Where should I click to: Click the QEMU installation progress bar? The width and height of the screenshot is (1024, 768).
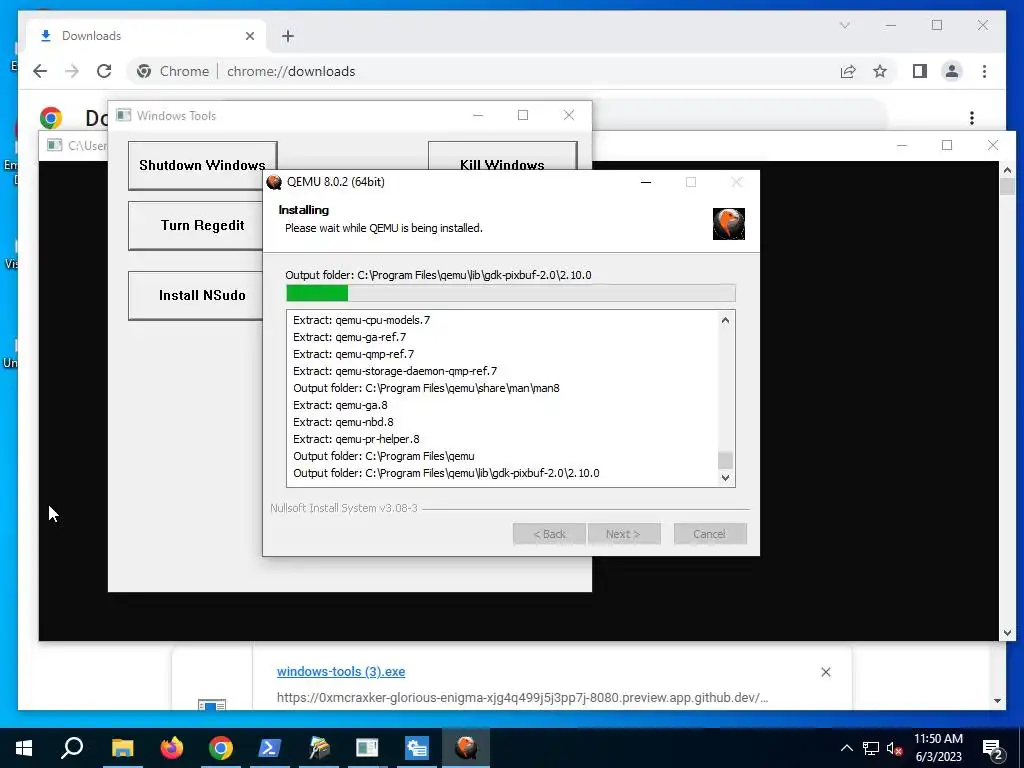click(511, 293)
